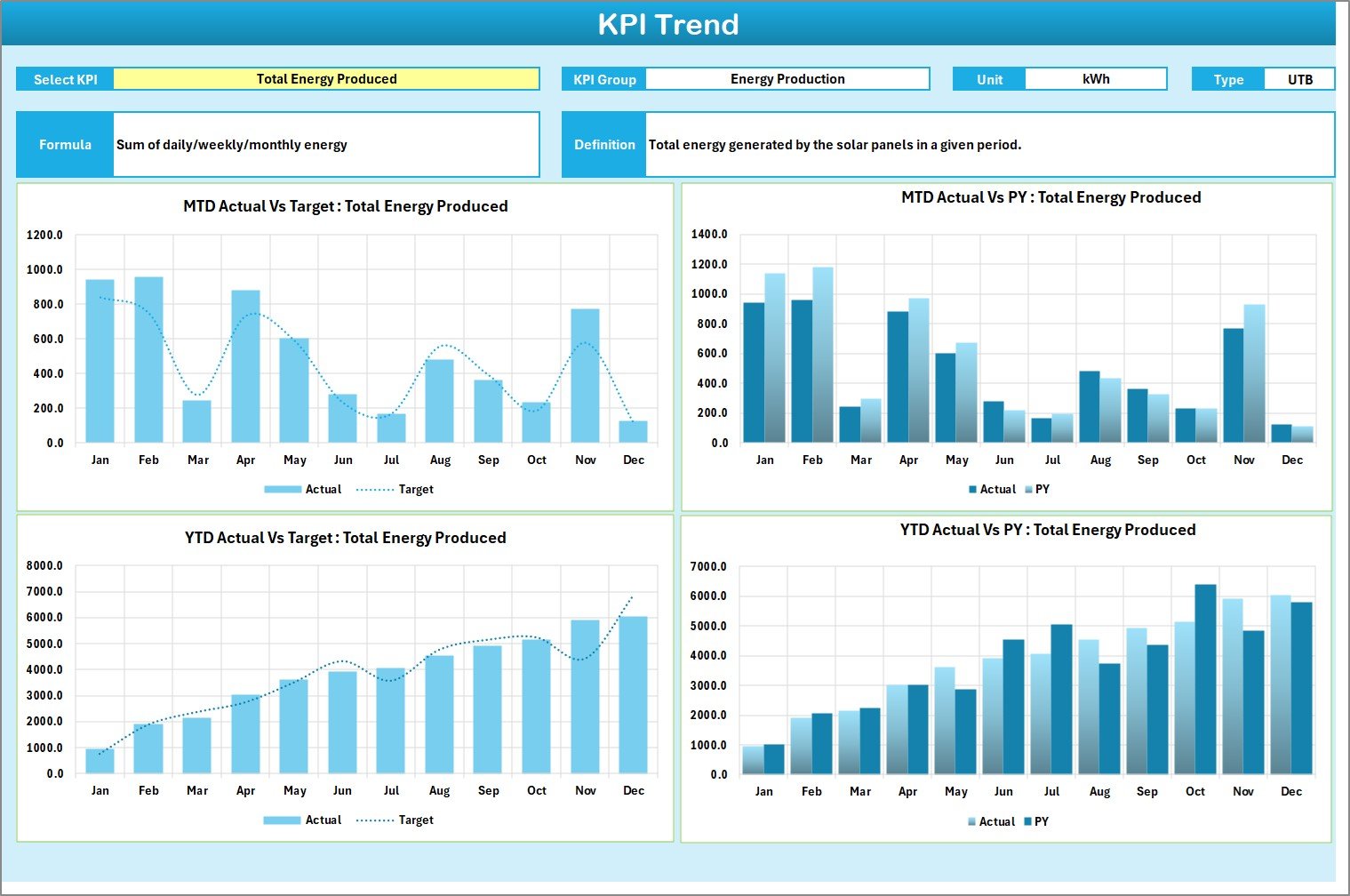Click the Unit field displaying kWh

(x=1096, y=78)
